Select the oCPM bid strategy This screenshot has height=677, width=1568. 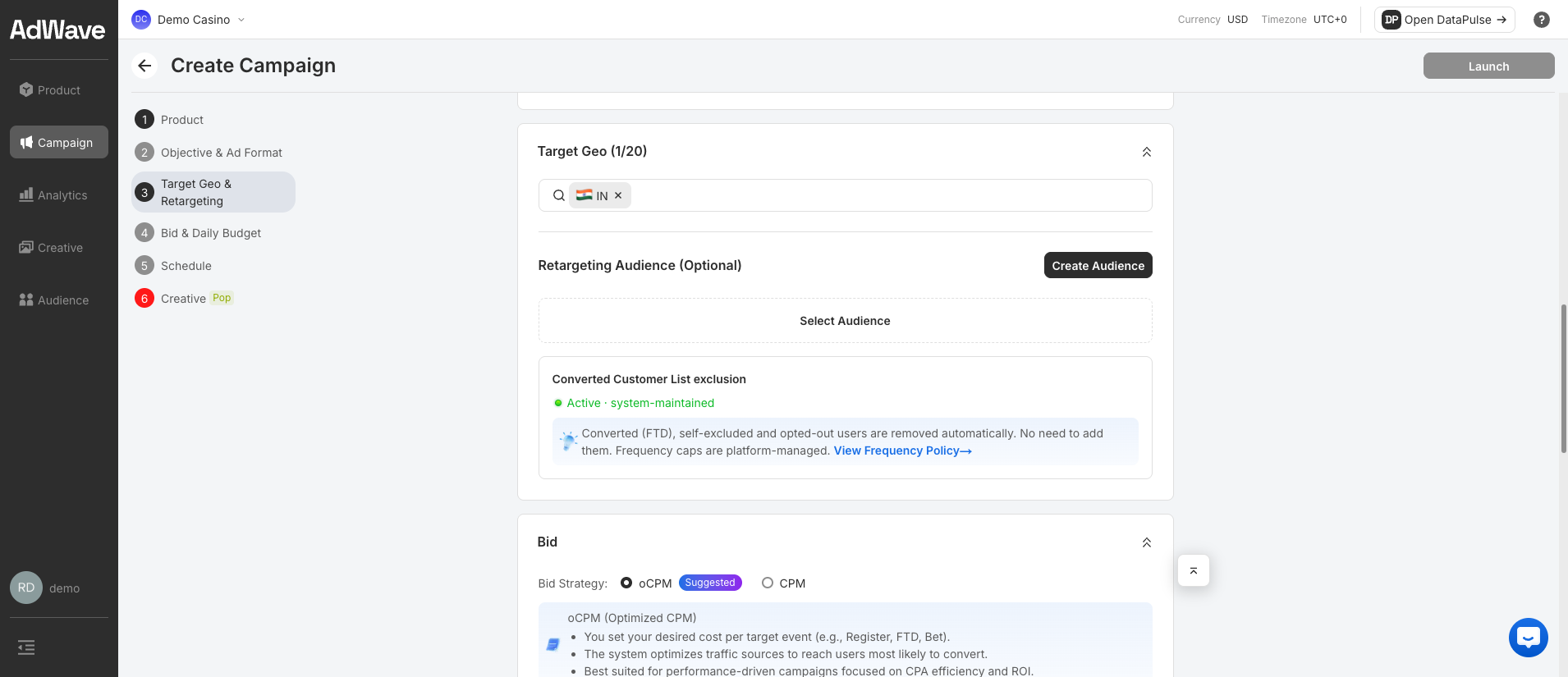pos(626,583)
